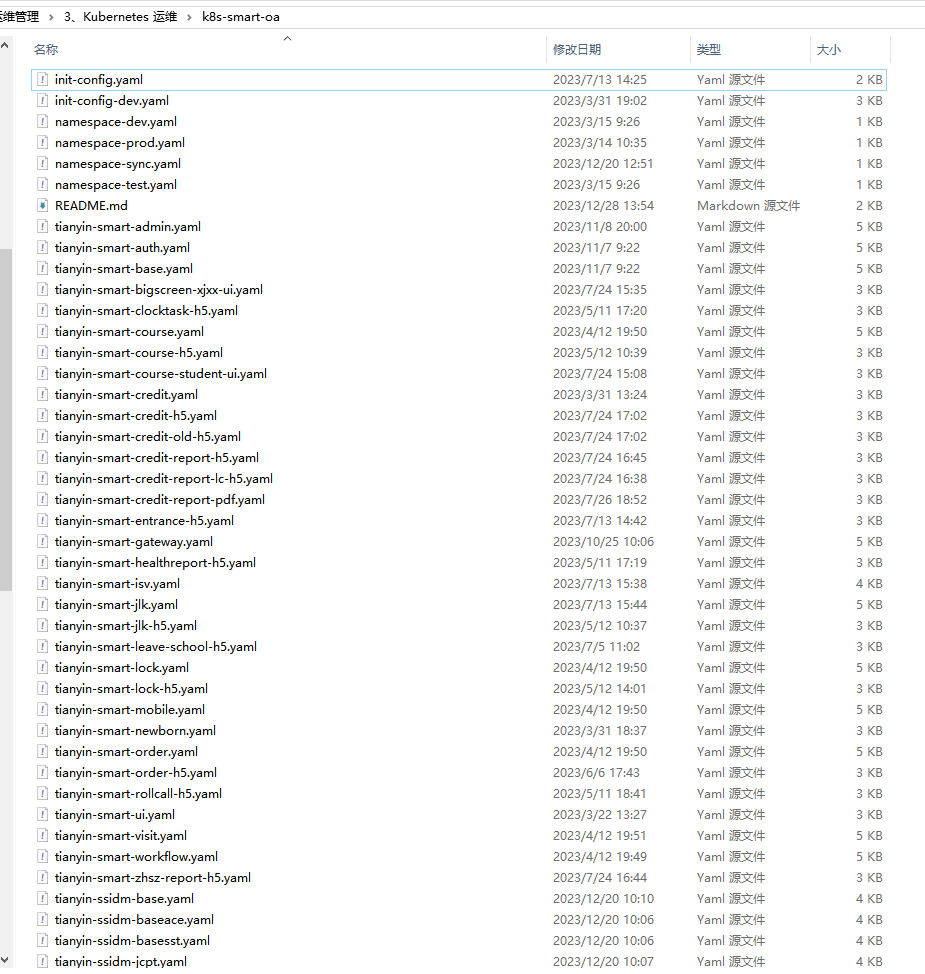Sort files by 大小 column header
The image size is (925, 974).
coord(829,49)
